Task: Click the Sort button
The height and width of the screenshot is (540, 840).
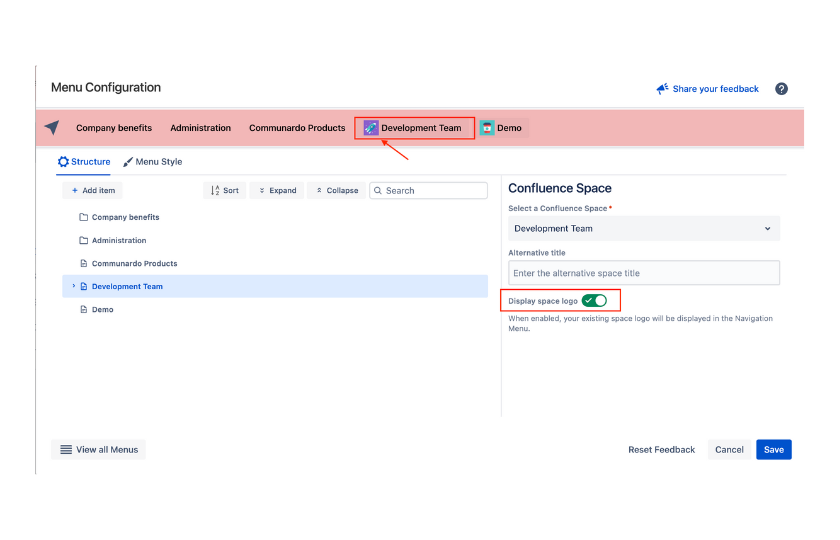Action: point(225,191)
